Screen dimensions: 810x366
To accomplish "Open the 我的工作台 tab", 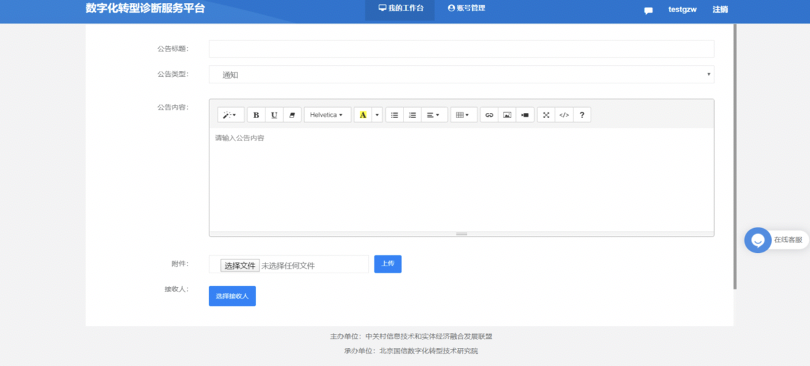I will pos(400,8).
